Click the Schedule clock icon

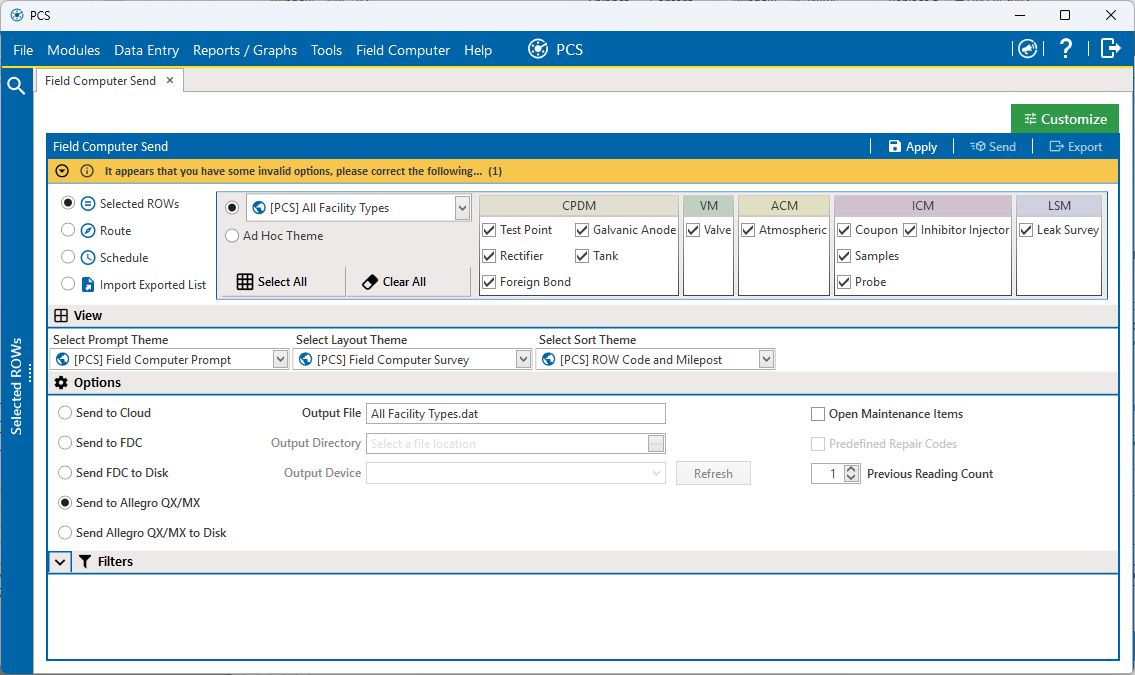pyautogui.click(x=88, y=258)
